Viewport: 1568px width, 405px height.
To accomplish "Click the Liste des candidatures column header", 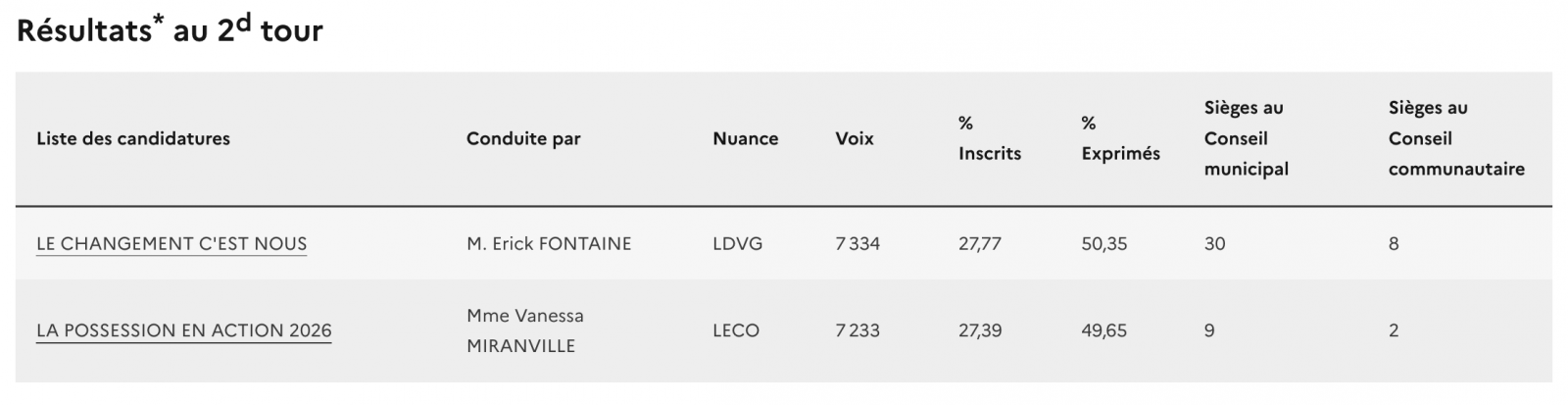I will click(133, 138).
